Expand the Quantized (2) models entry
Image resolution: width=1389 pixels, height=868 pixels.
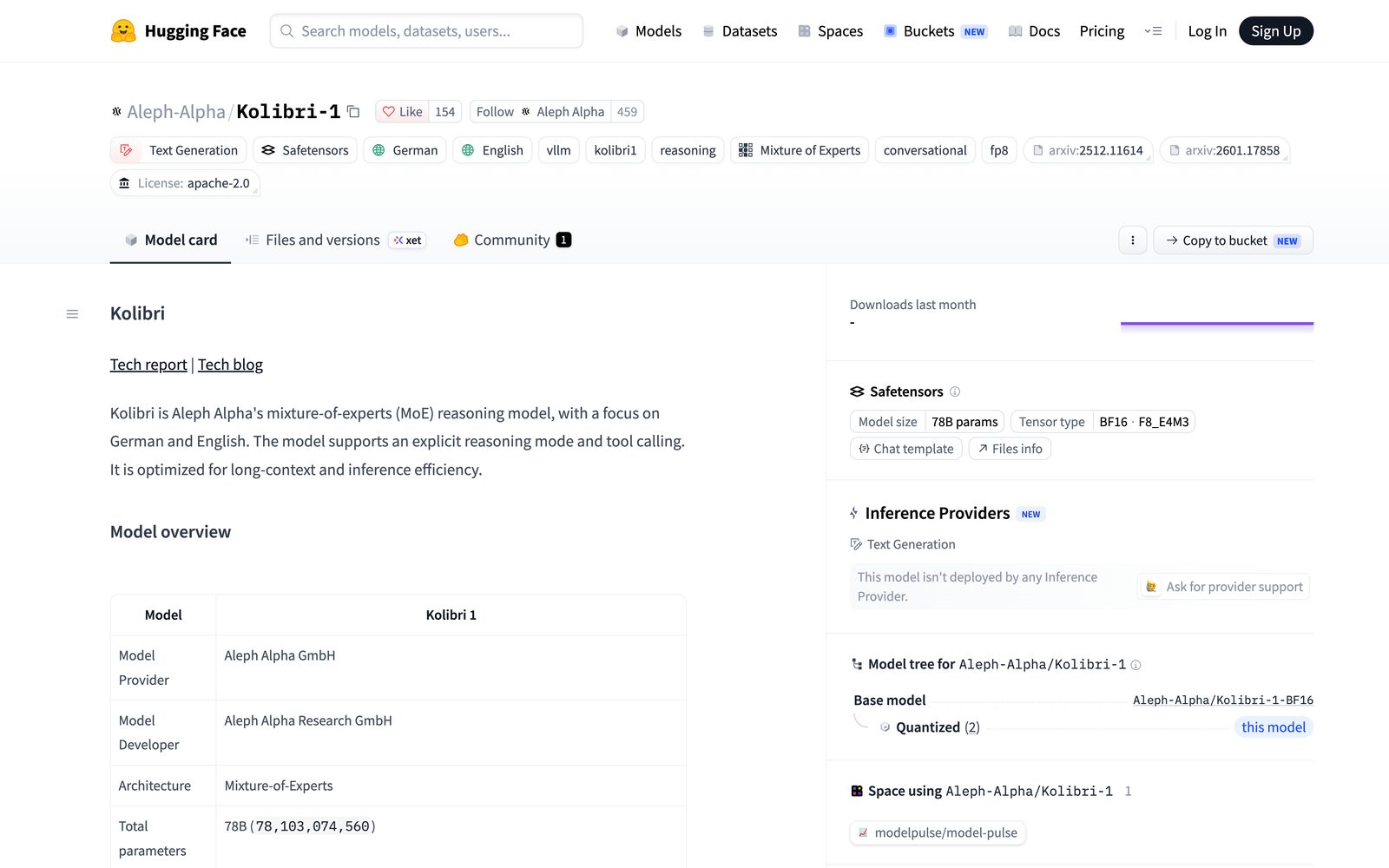[938, 727]
